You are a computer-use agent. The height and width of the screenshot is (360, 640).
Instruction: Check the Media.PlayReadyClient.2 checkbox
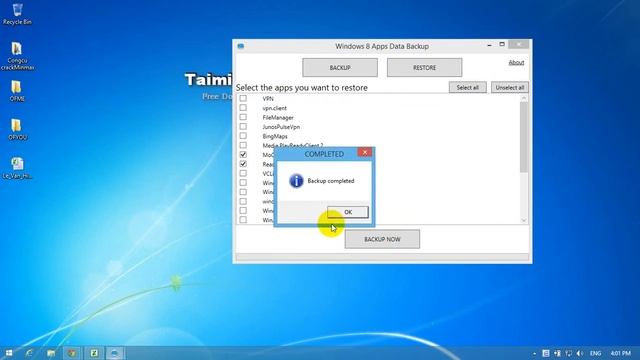pyautogui.click(x=243, y=145)
